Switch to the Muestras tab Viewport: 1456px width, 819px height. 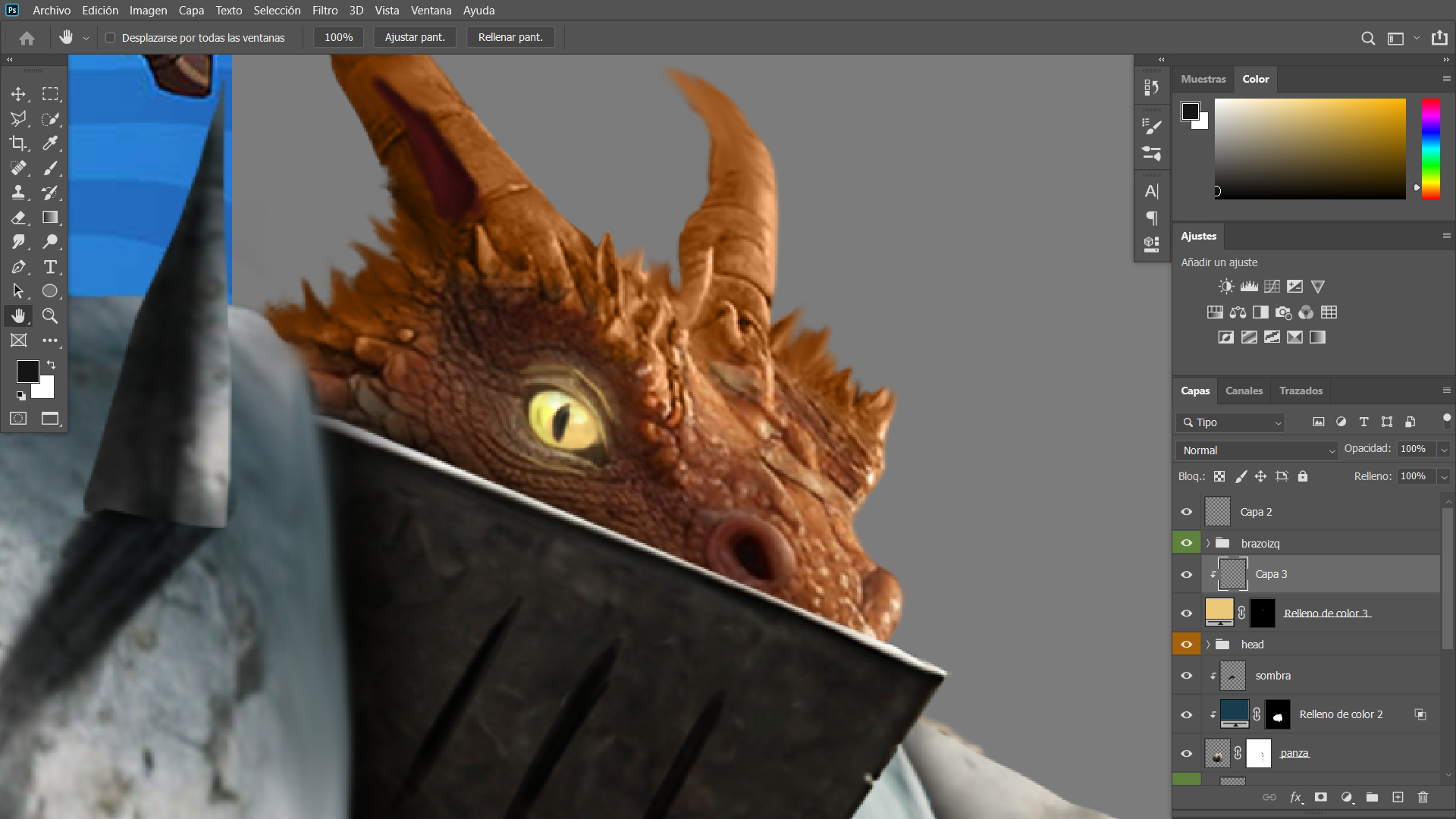[1203, 79]
